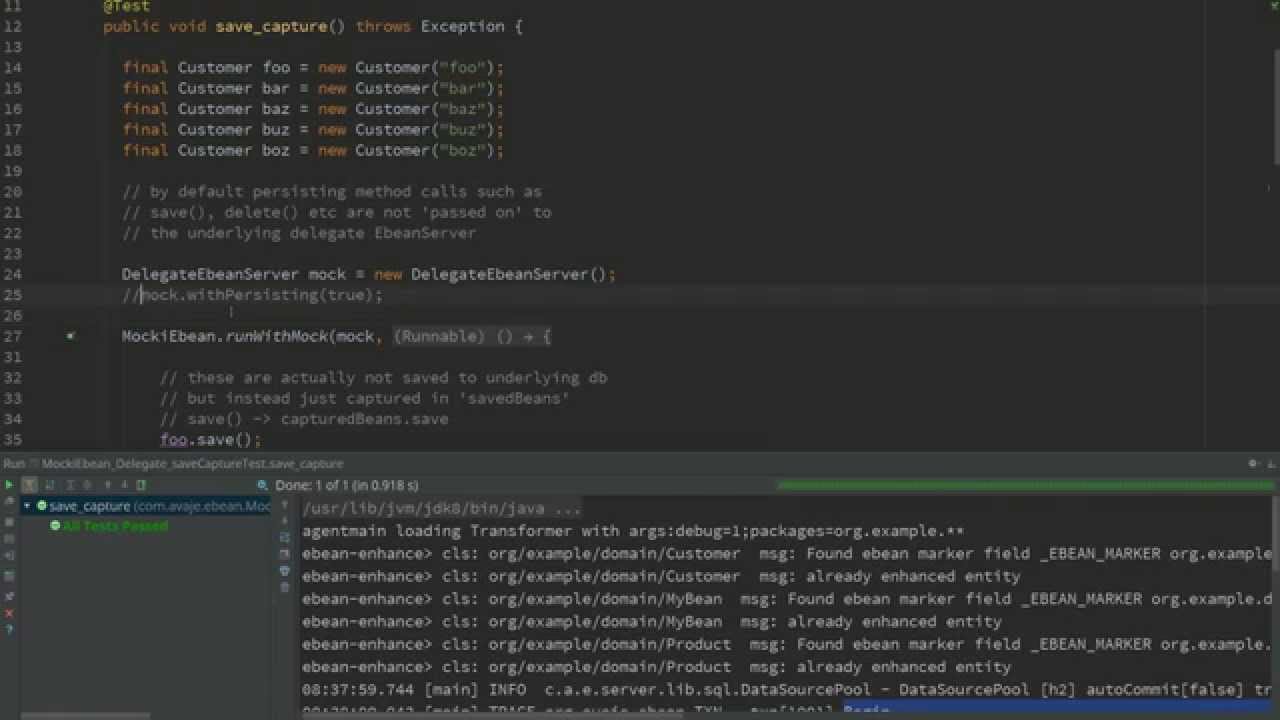This screenshot has height=720, width=1280.
Task: Click the 'agentmain loading Transformer' console line
Action: click(633, 531)
